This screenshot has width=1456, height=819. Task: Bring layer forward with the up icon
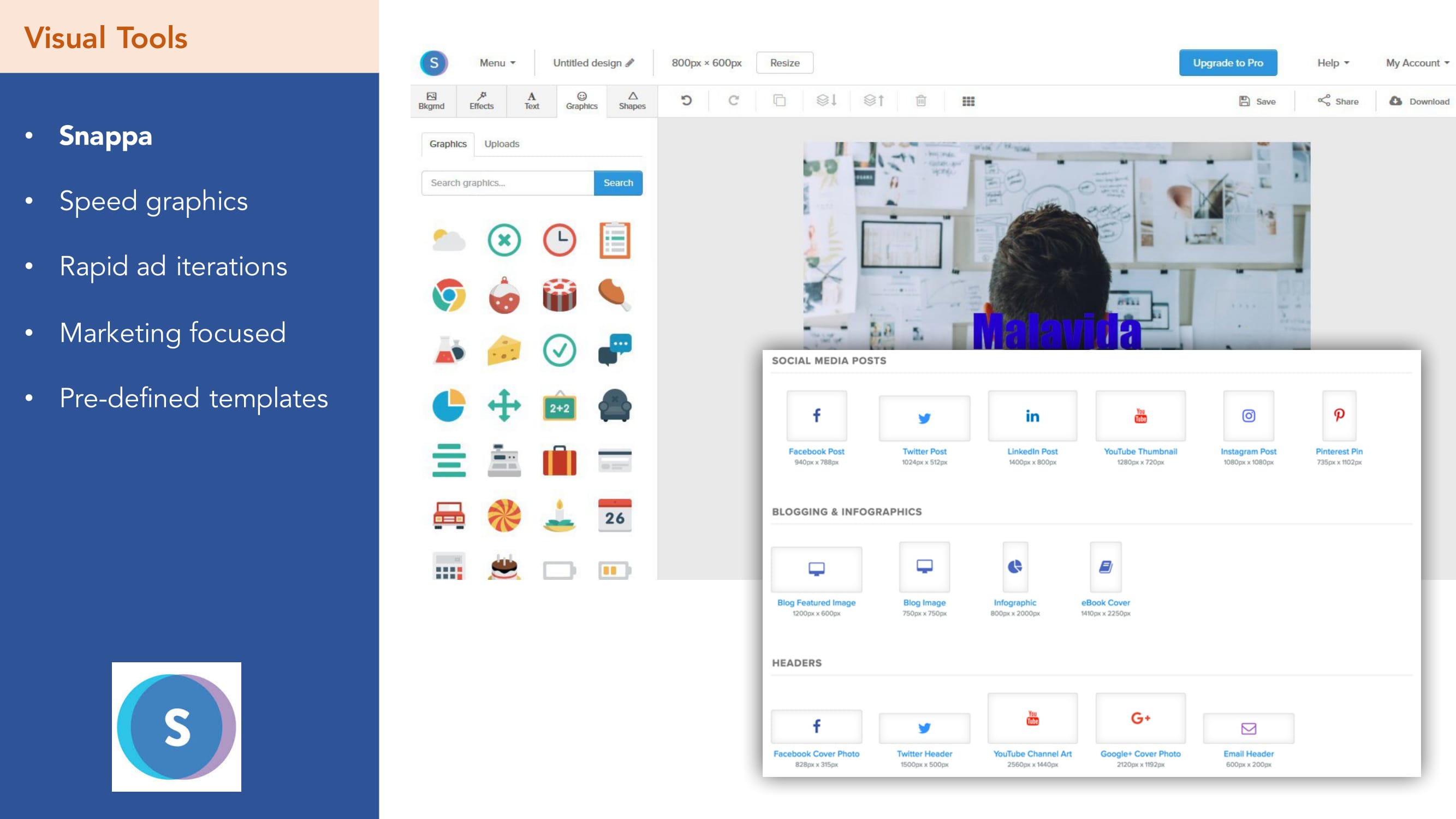tap(874, 100)
